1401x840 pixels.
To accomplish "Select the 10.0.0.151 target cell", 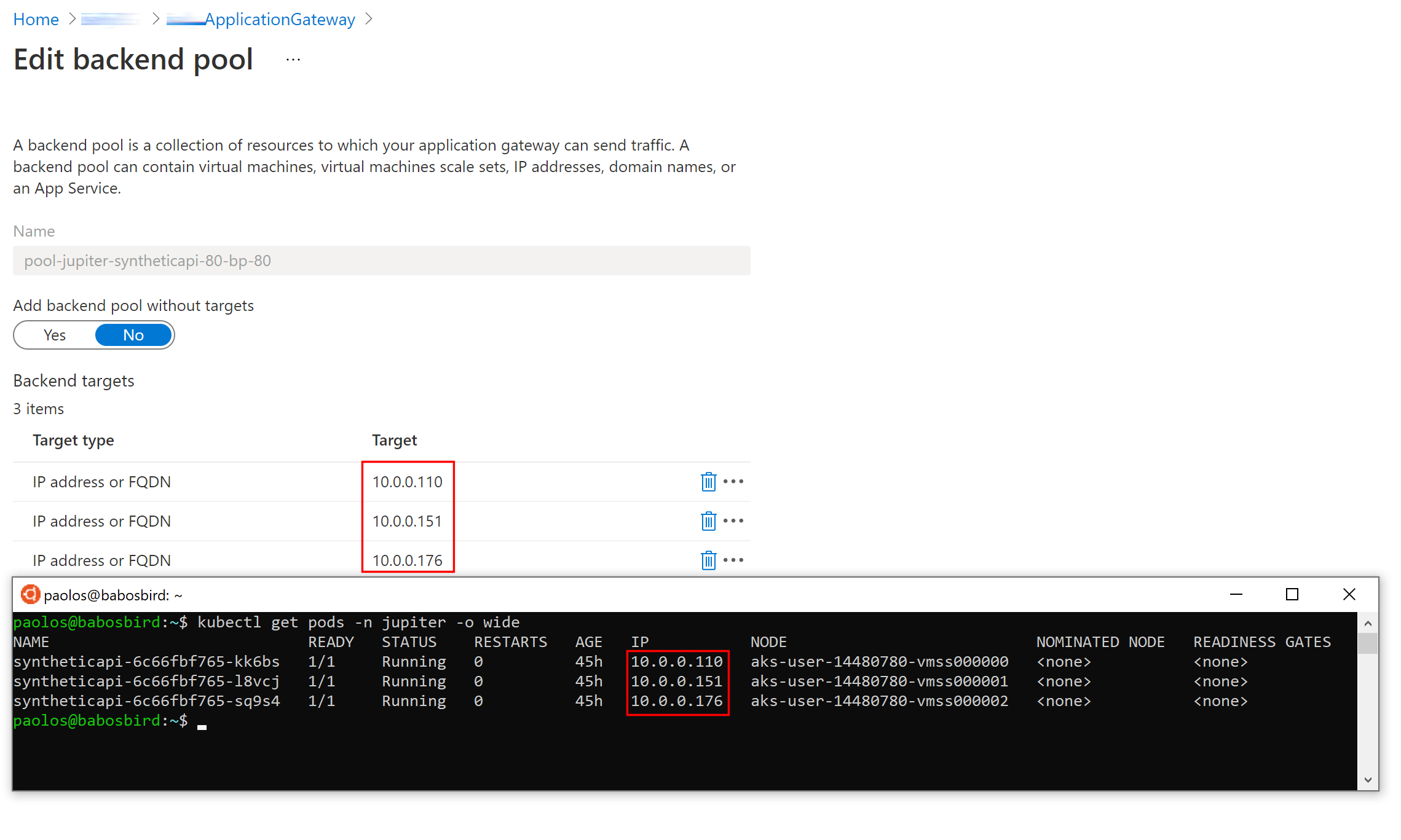I will [x=408, y=521].
